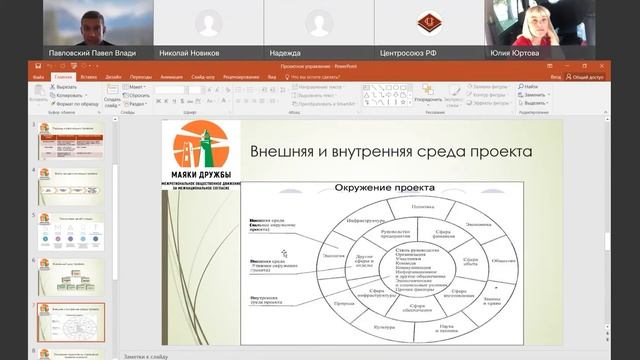This screenshot has width=640, height=360.
Task: Pick a shape from the shapes gallery
Action: click(386, 95)
